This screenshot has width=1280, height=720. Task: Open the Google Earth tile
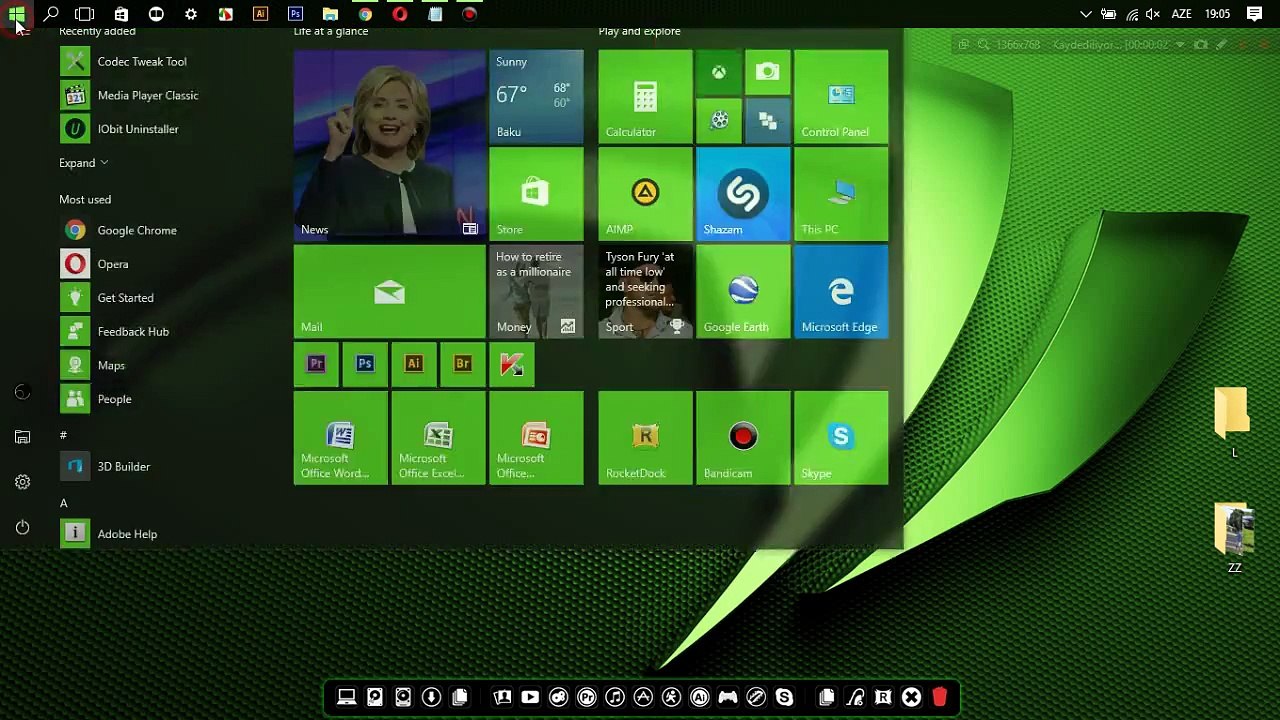coord(743,292)
